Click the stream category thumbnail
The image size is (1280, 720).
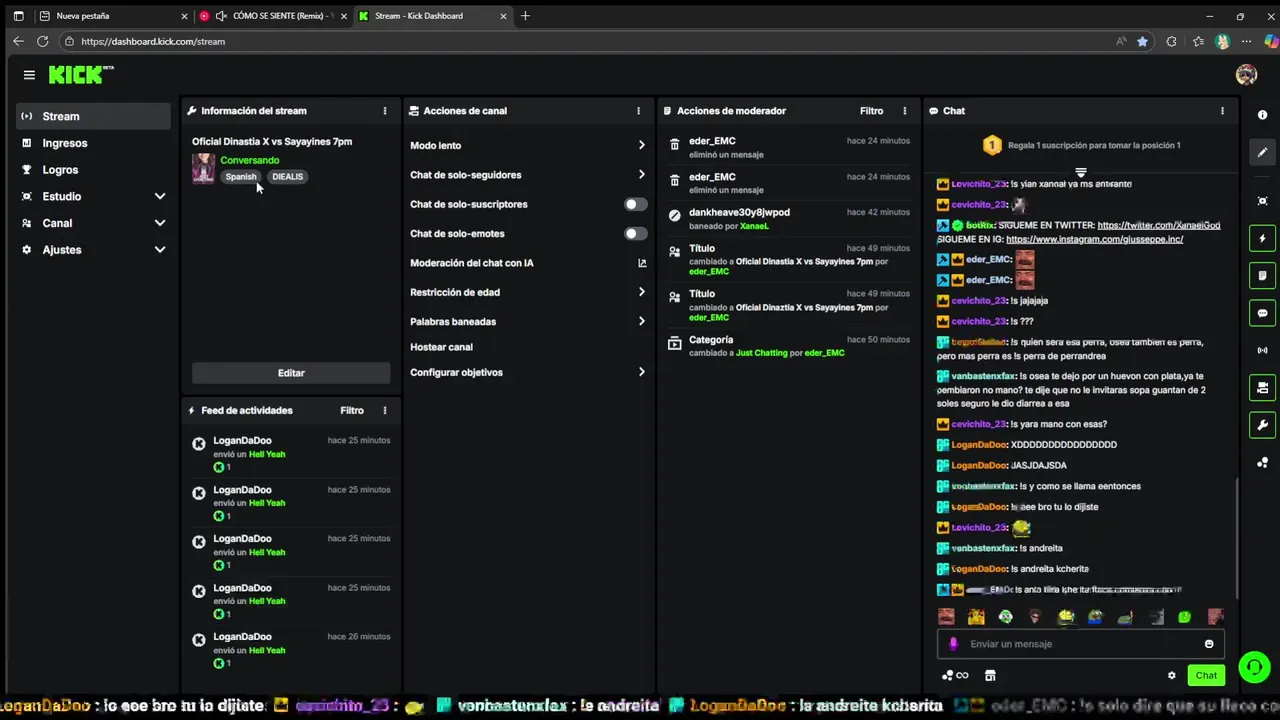203,168
